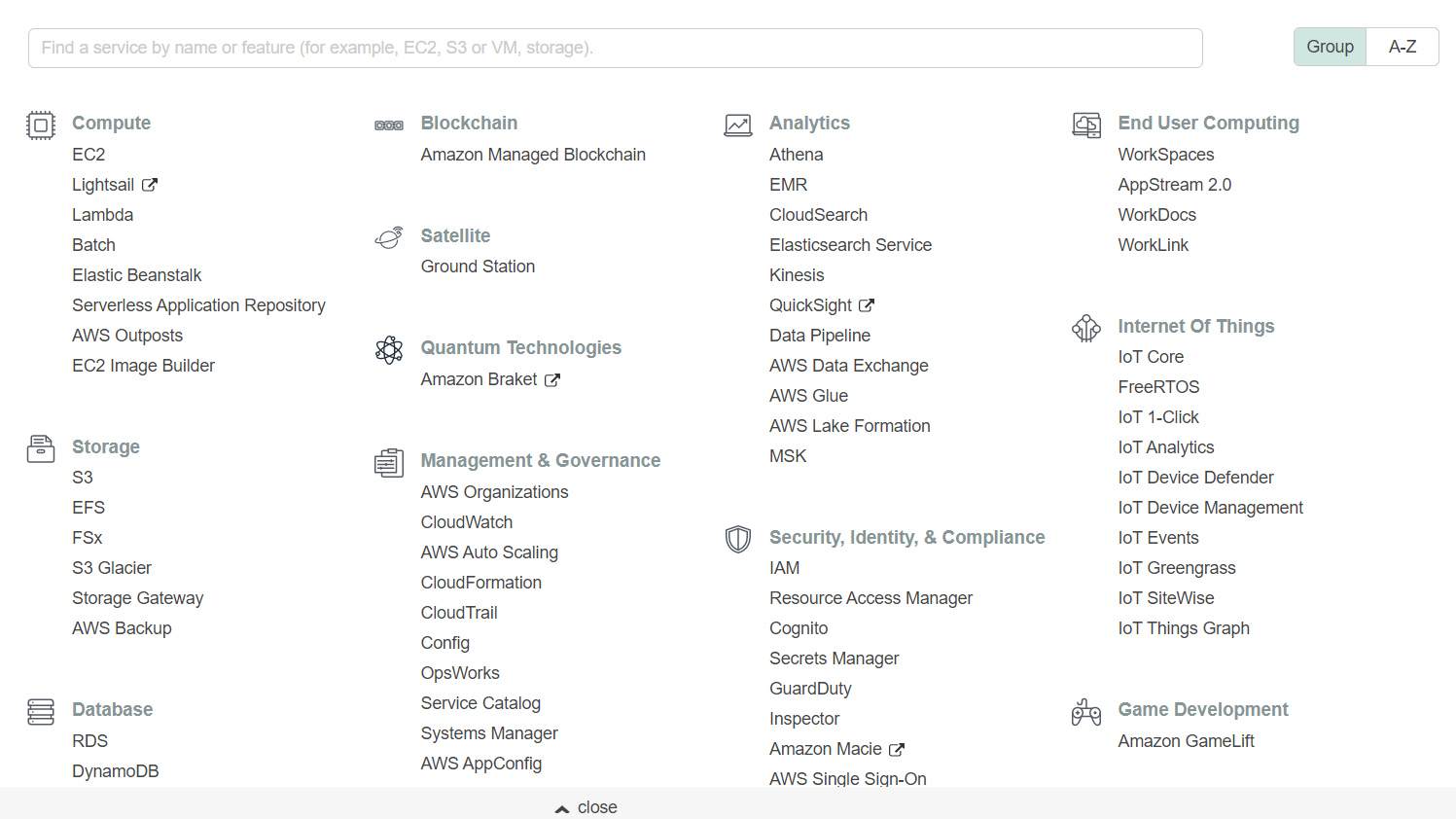
Task: Open FreeRTOS
Action: click(x=1158, y=387)
